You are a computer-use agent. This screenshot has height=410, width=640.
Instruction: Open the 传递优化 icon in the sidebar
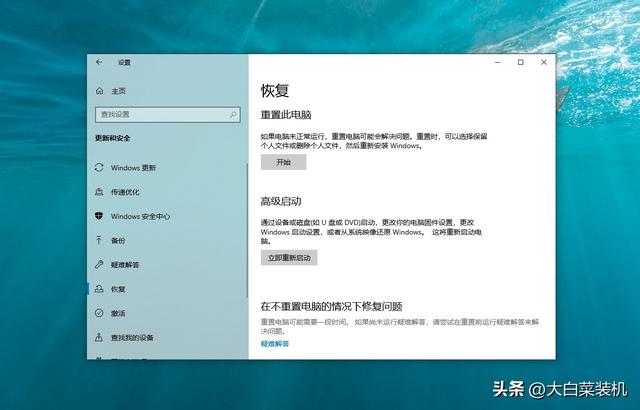click(99, 192)
